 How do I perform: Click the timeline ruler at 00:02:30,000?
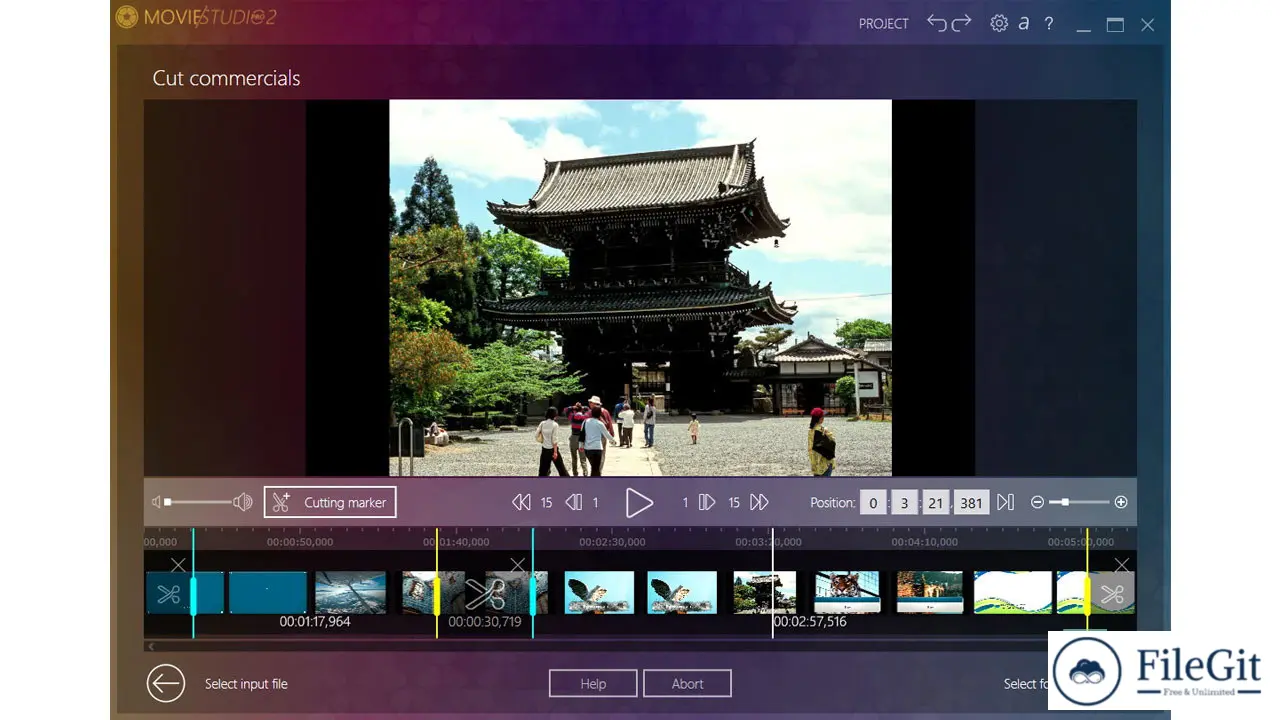612,542
